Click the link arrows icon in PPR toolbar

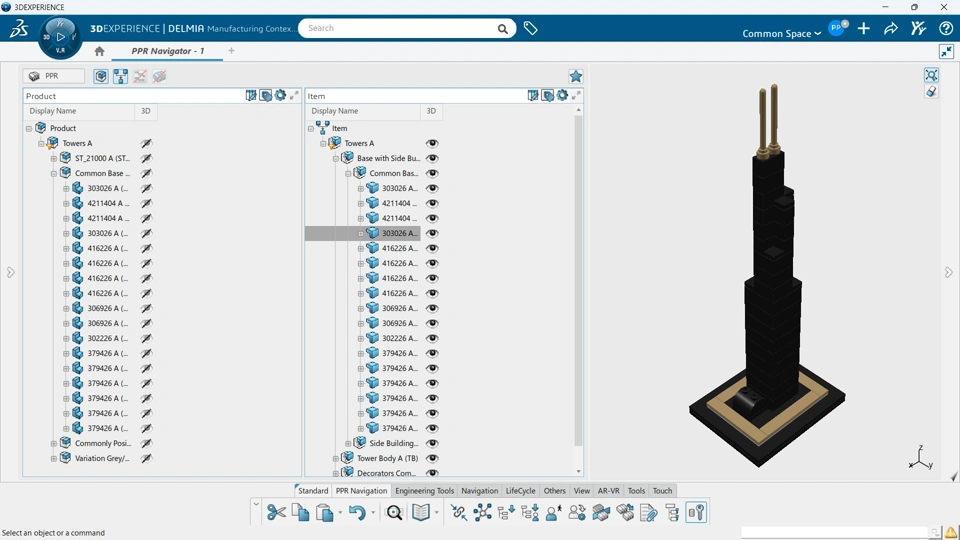coord(459,512)
